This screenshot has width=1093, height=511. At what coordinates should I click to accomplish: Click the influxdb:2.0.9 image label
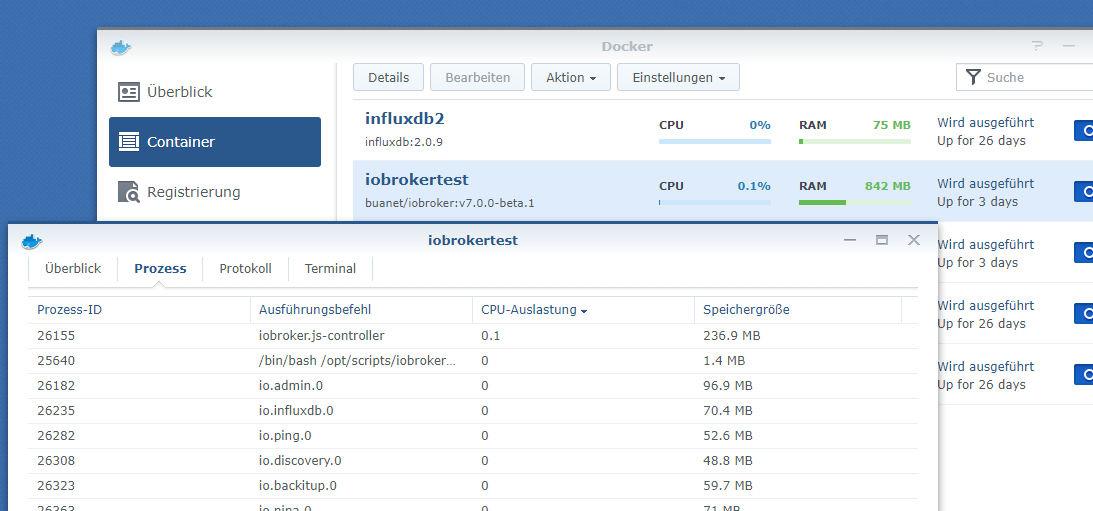coord(404,142)
